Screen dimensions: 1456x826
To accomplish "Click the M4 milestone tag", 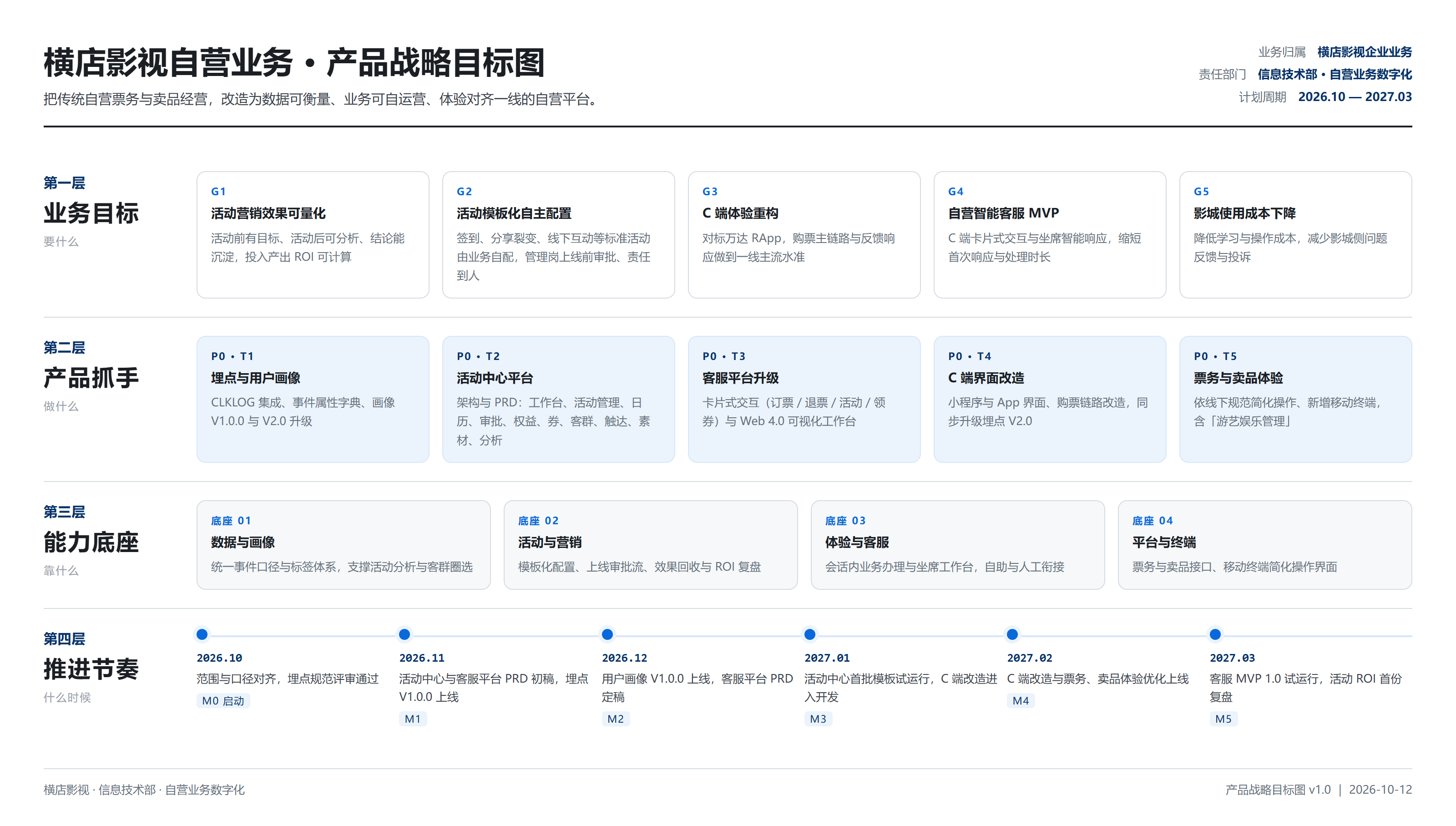I will 1021,701.
